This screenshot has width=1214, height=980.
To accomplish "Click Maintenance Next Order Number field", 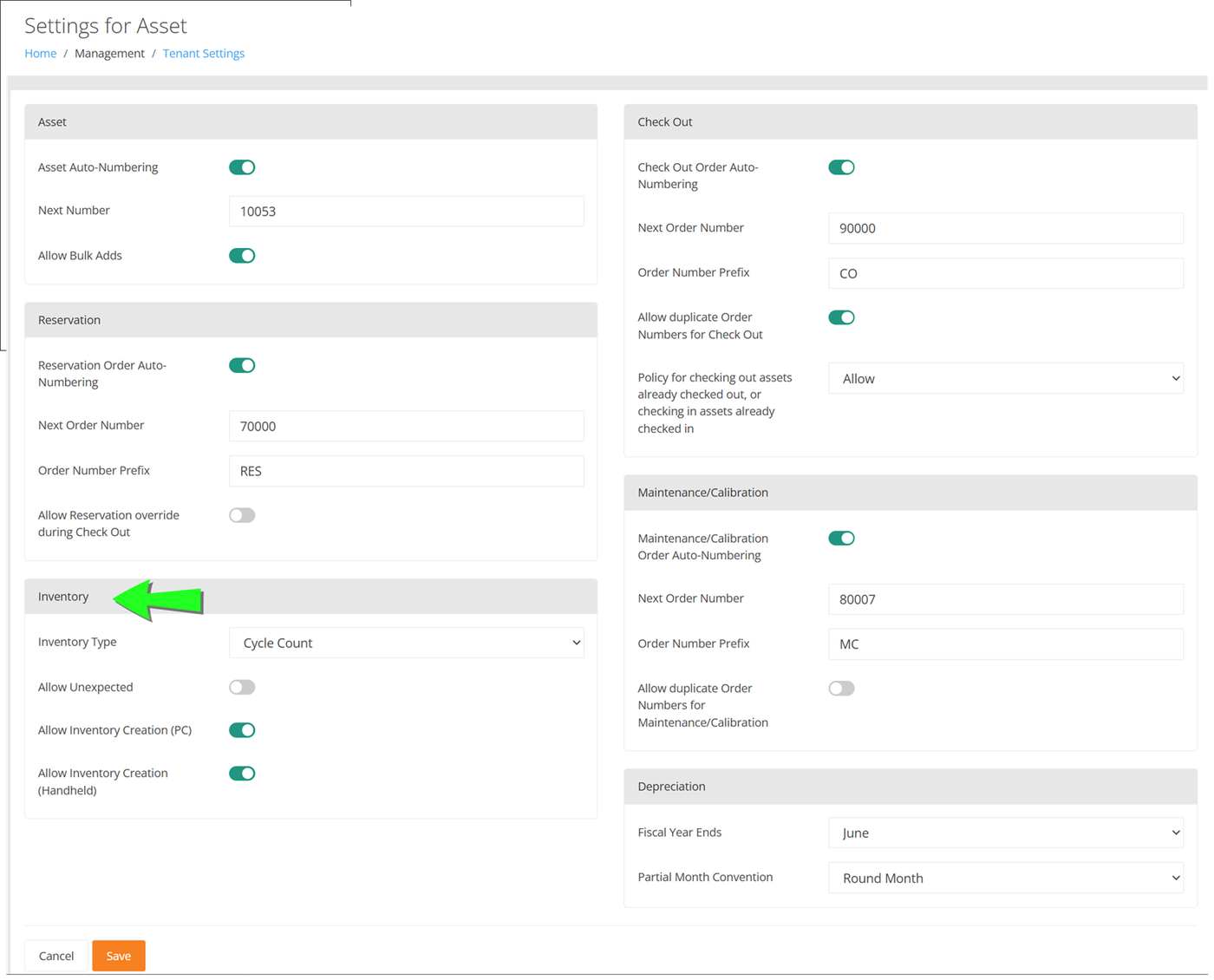I will coord(1006,599).
